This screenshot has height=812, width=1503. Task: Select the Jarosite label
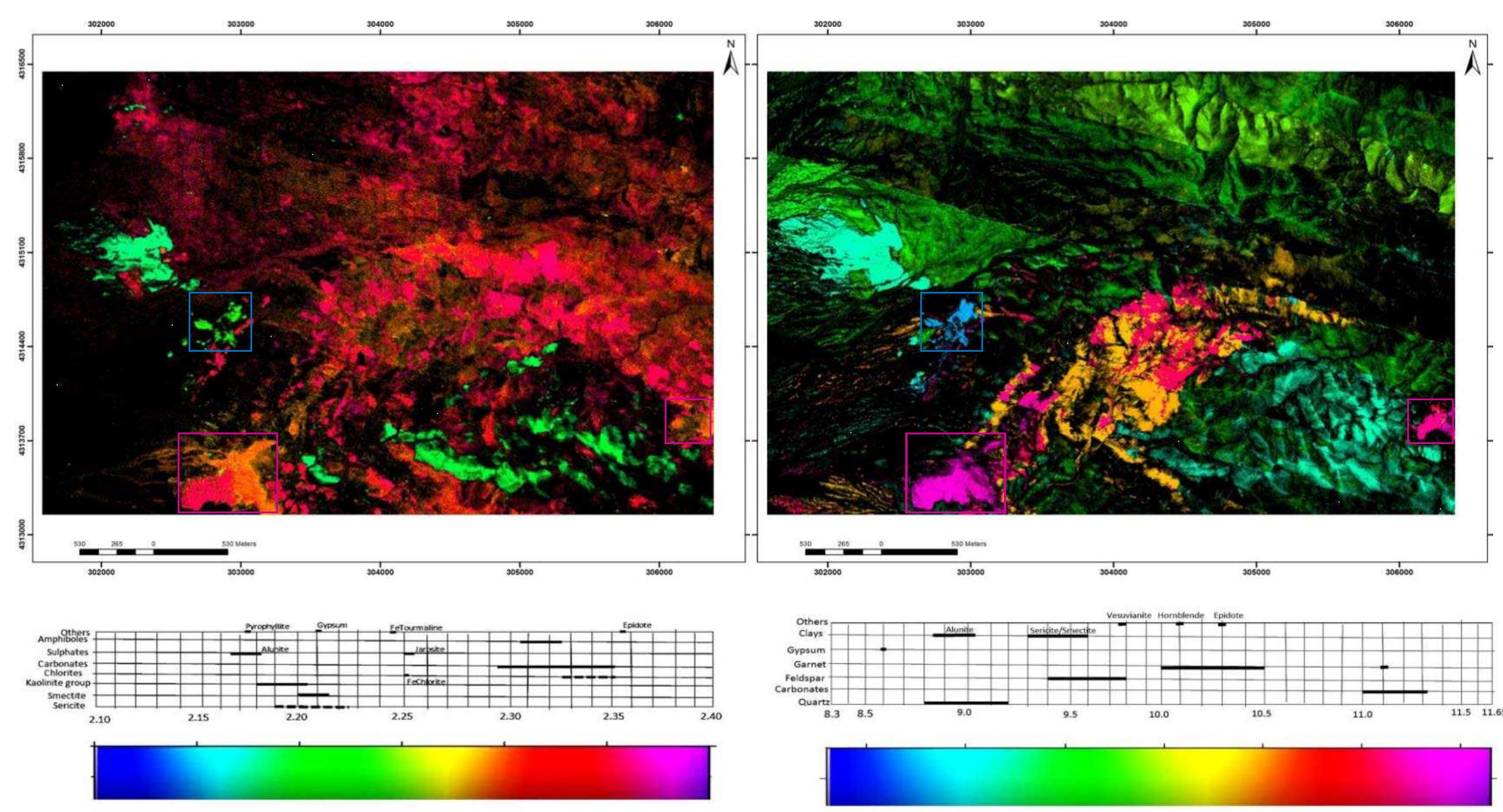(x=430, y=649)
